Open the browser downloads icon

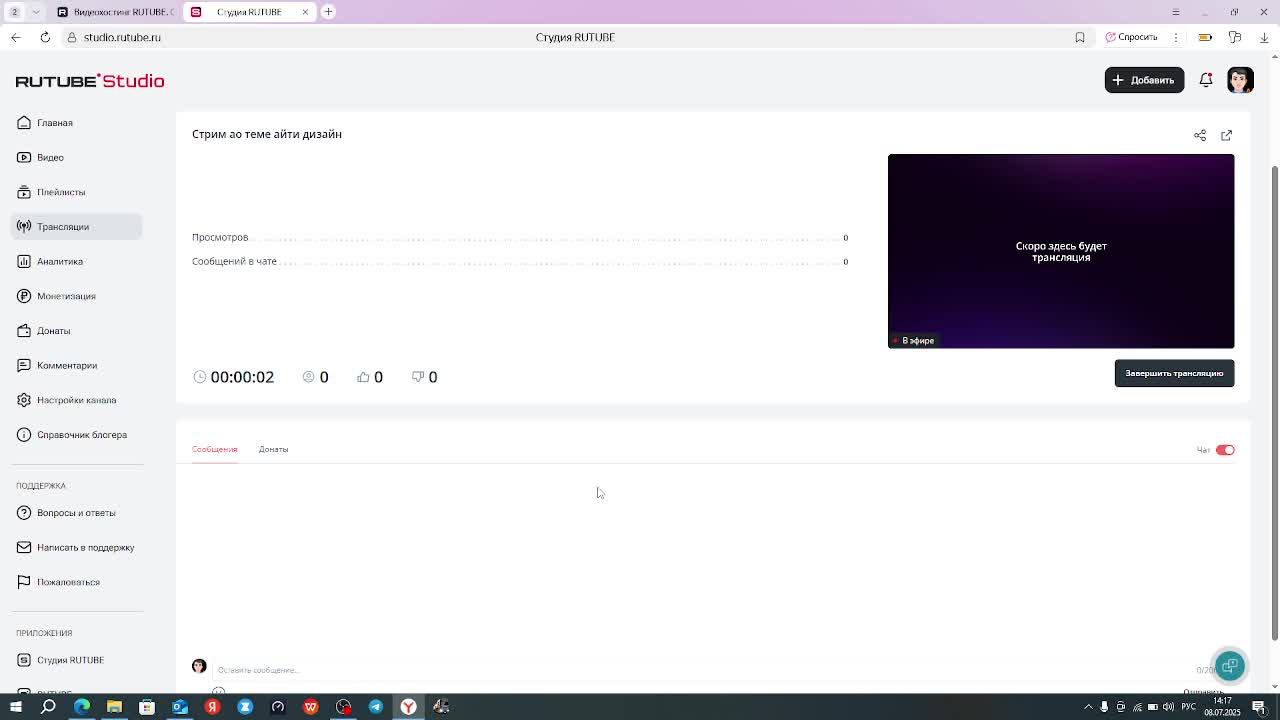tap(1264, 37)
